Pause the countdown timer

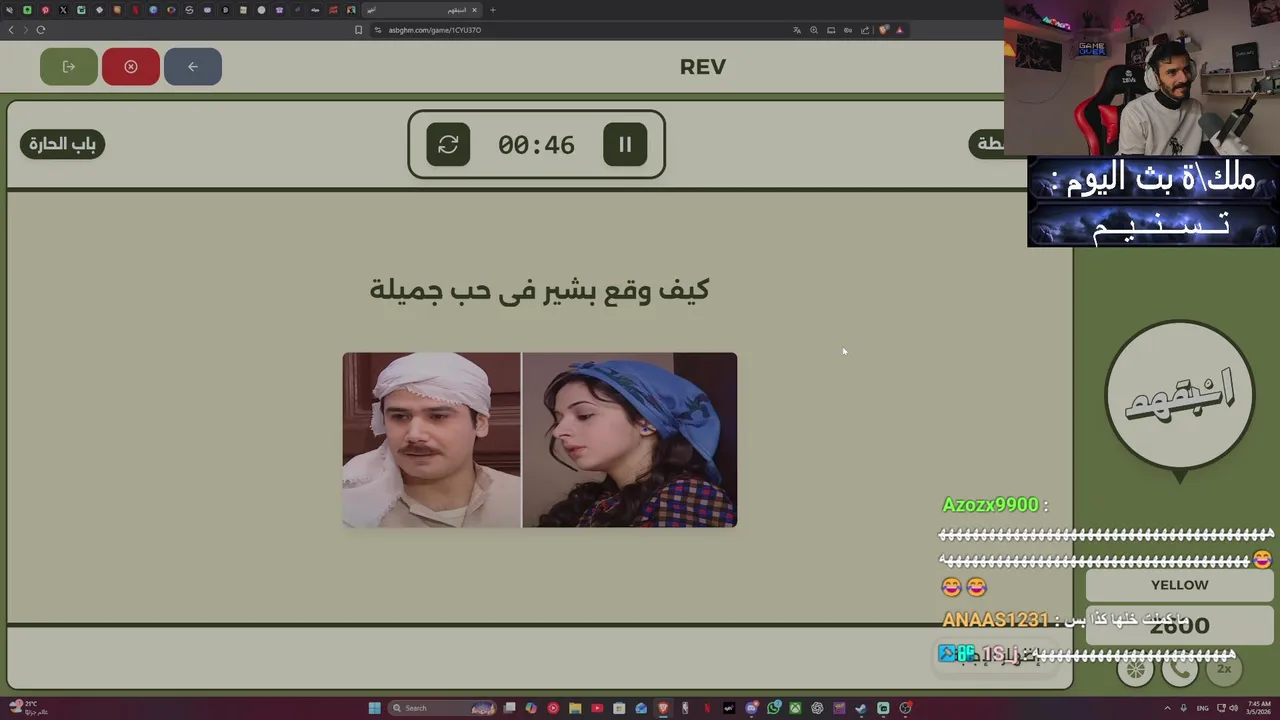625,144
